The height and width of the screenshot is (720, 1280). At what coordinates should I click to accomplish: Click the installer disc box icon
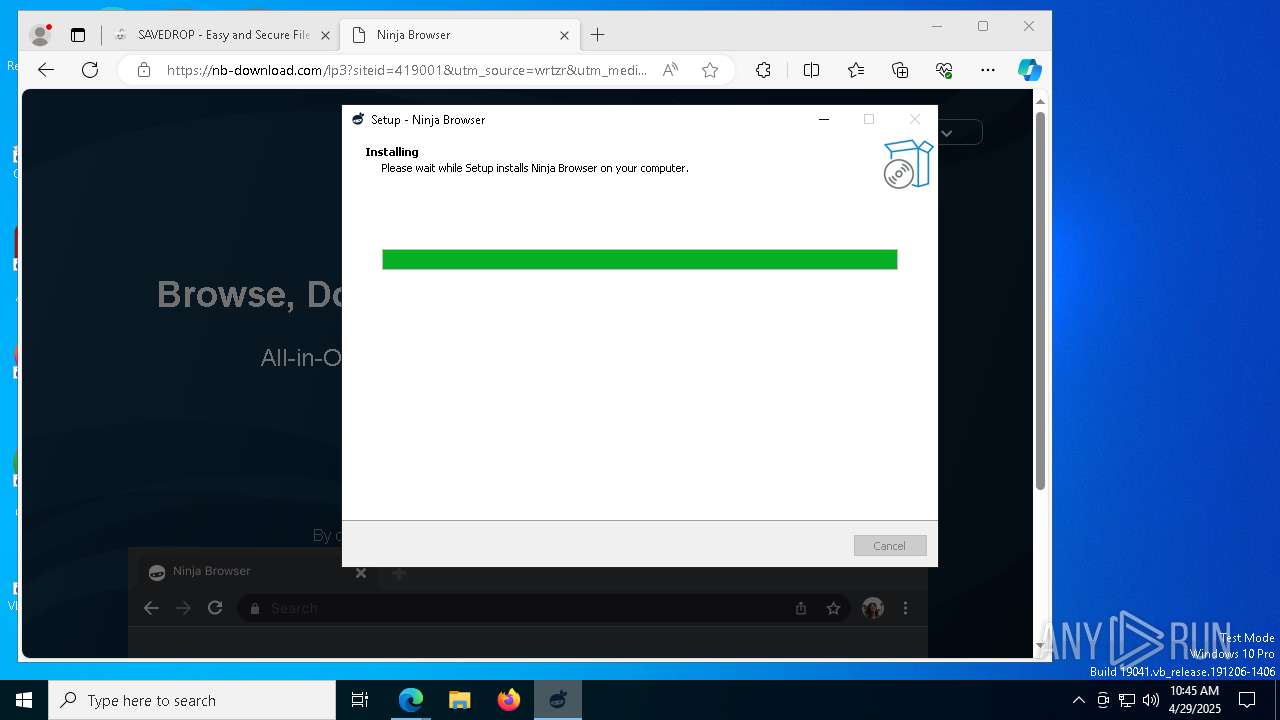point(908,164)
